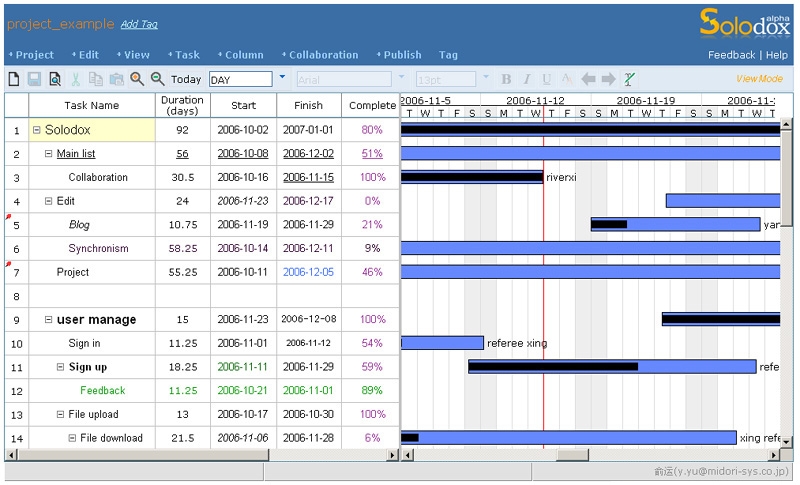Collapse the Sign up group
Screen dimensions: 800x485
point(60,367)
